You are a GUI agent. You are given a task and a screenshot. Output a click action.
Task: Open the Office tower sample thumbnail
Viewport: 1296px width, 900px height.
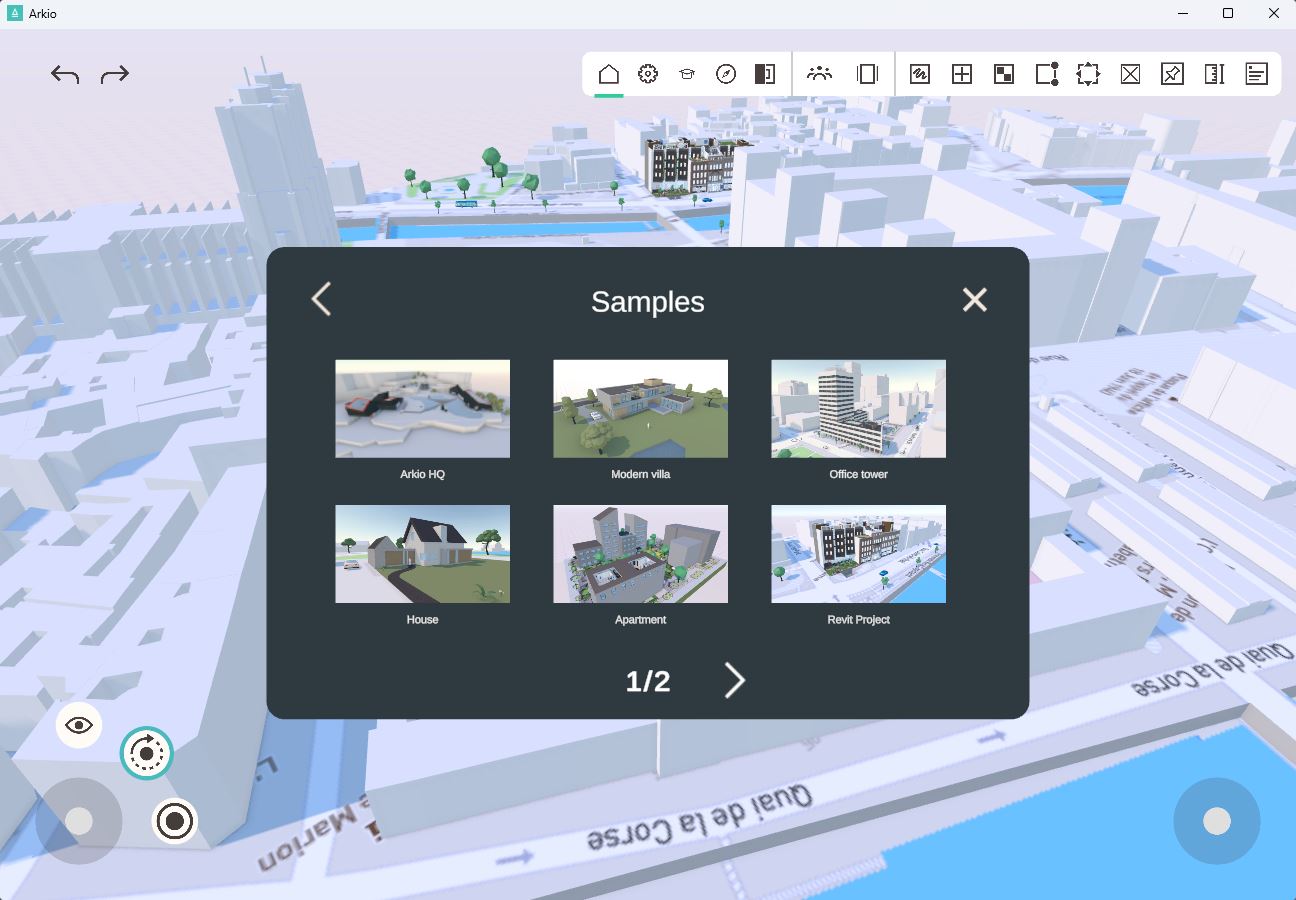pyautogui.click(x=858, y=409)
